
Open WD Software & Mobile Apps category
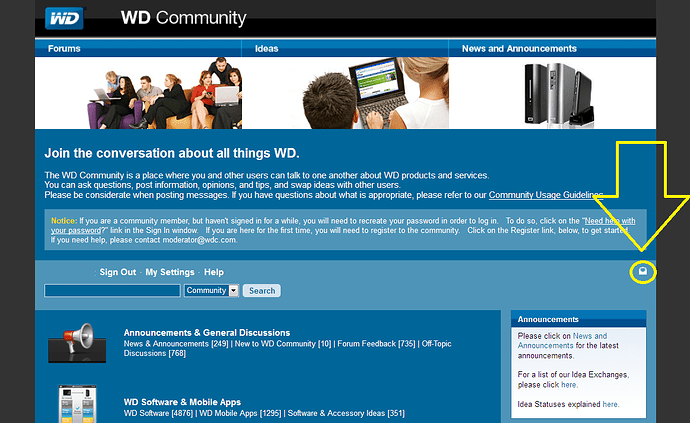[x=182, y=402]
